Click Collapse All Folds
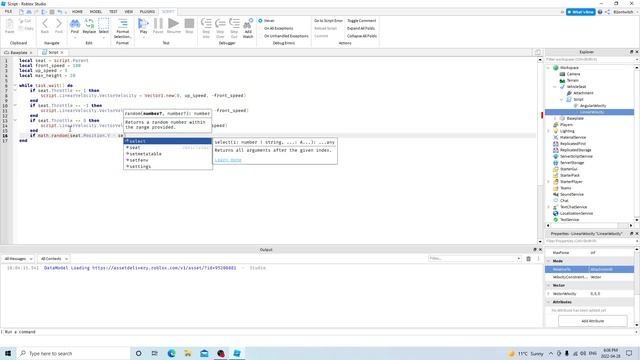The height and width of the screenshot is (360, 640). pos(362,36)
